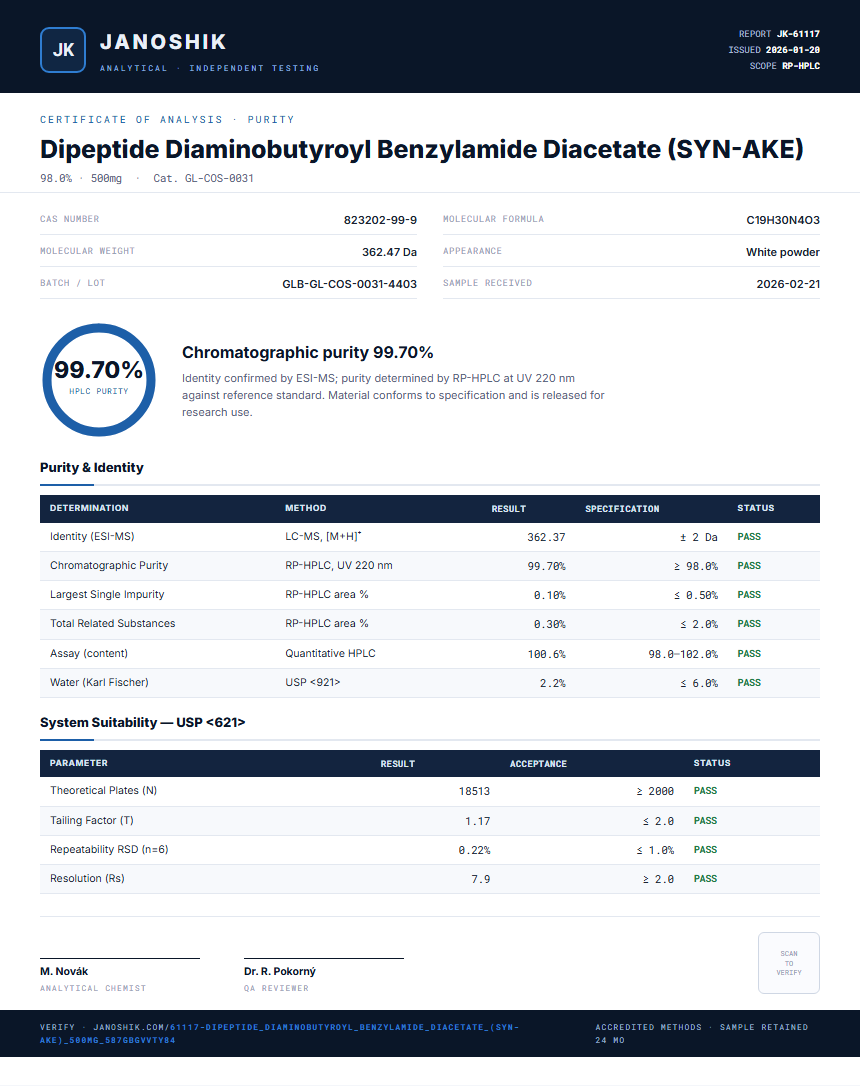Click Largest Single Impurity row label
Screen dimensions: 860x1086
pos(107,594)
